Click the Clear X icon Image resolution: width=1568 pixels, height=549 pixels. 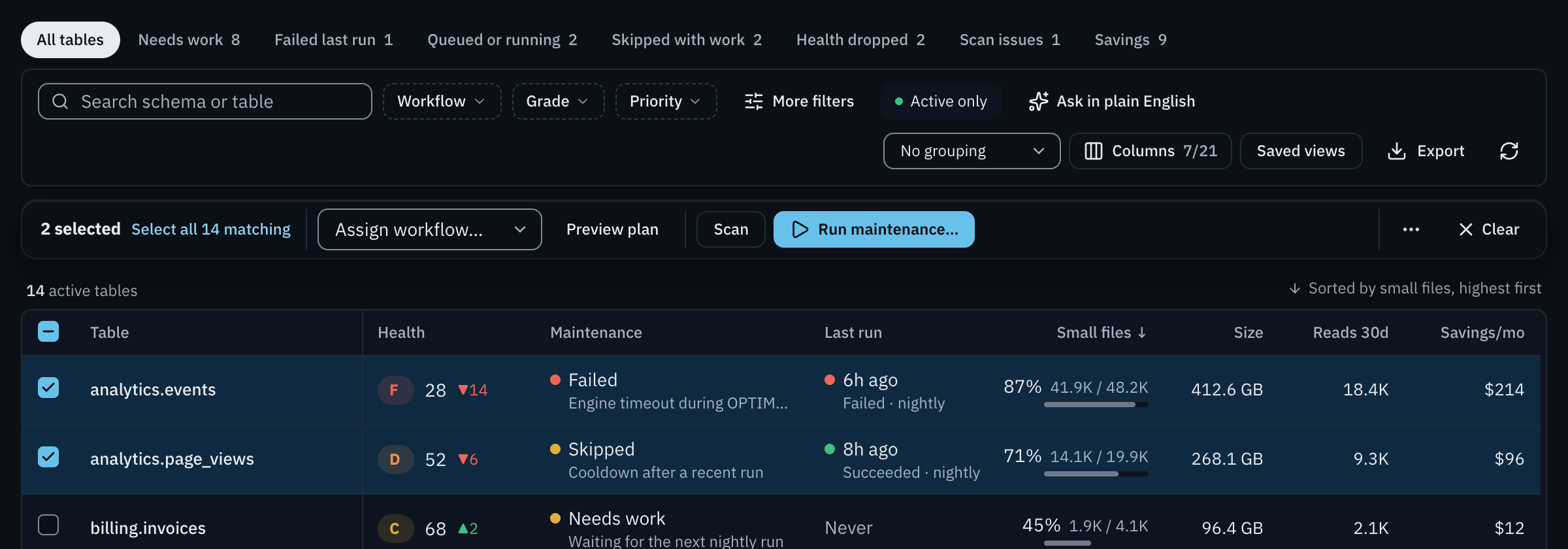pyautogui.click(x=1466, y=229)
